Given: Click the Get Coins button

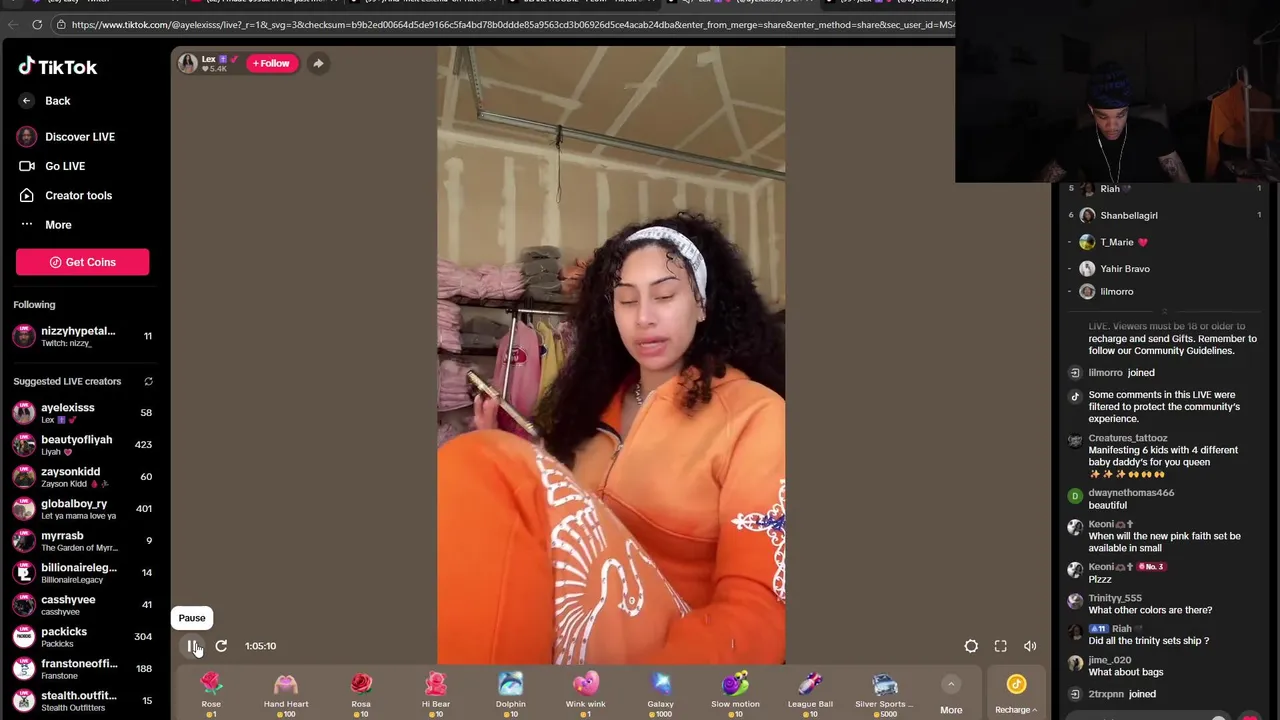Looking at the screenshot, I should (x=82, y=262).
